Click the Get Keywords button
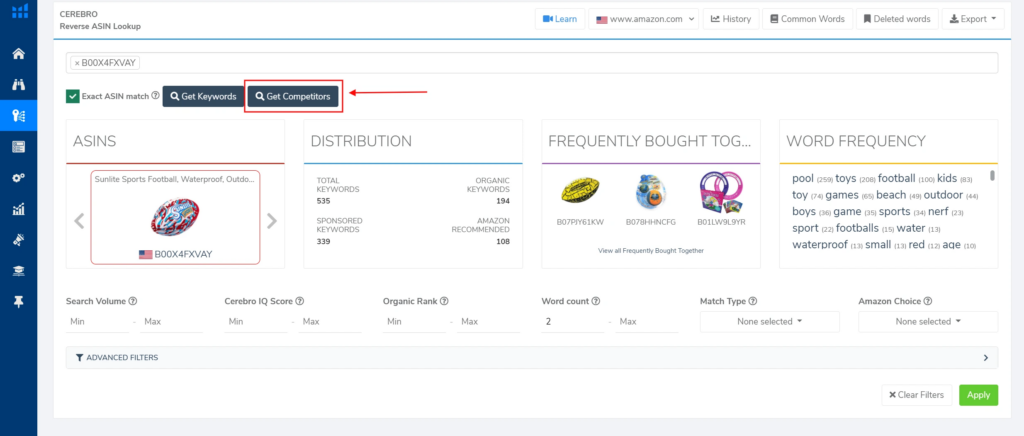The height and width of the screenshot is (436, 1024). [203, 97]
